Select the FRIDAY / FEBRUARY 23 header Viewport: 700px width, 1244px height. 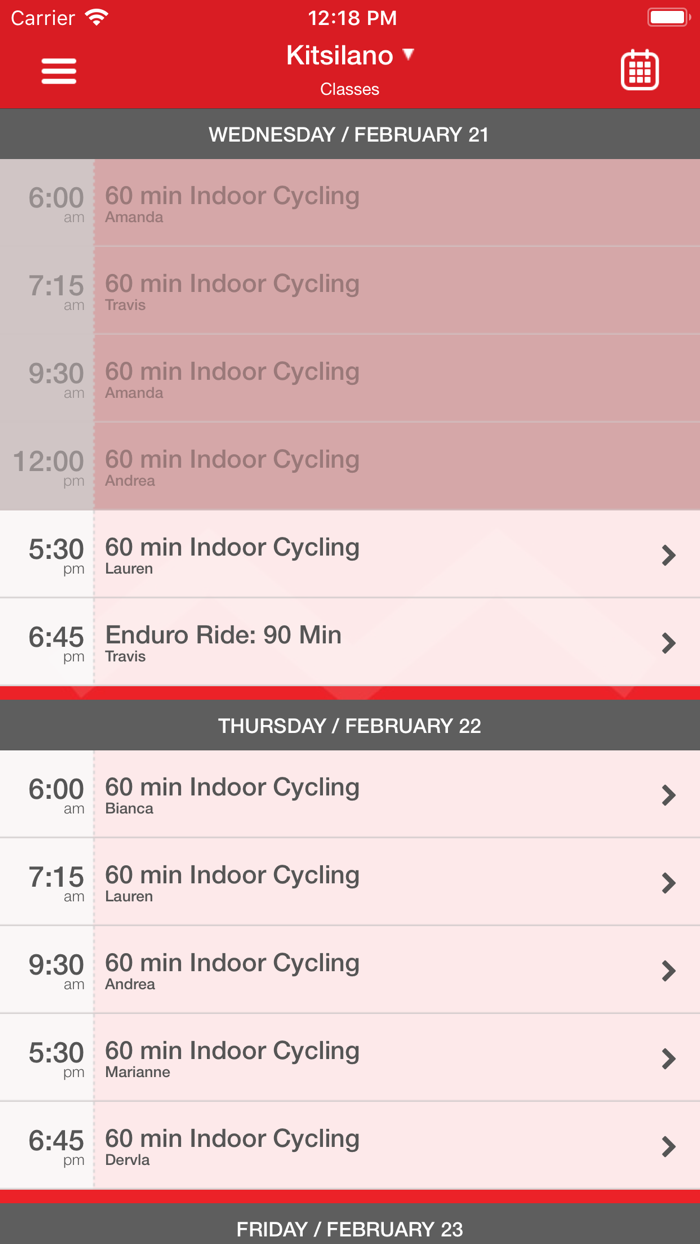point(350,1230)
